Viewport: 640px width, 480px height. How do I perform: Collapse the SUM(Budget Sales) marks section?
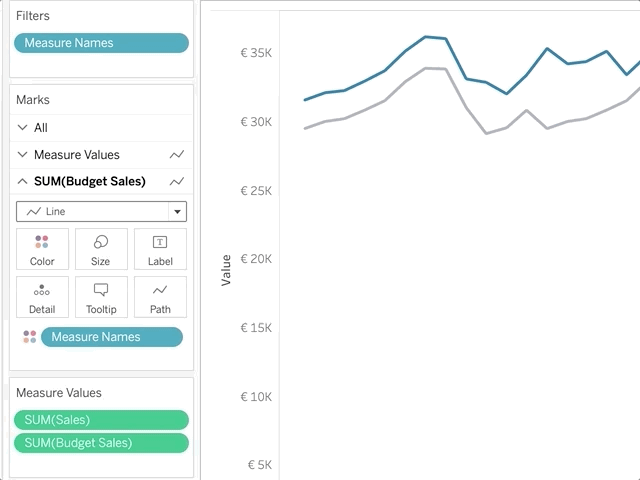pos(23,182)
